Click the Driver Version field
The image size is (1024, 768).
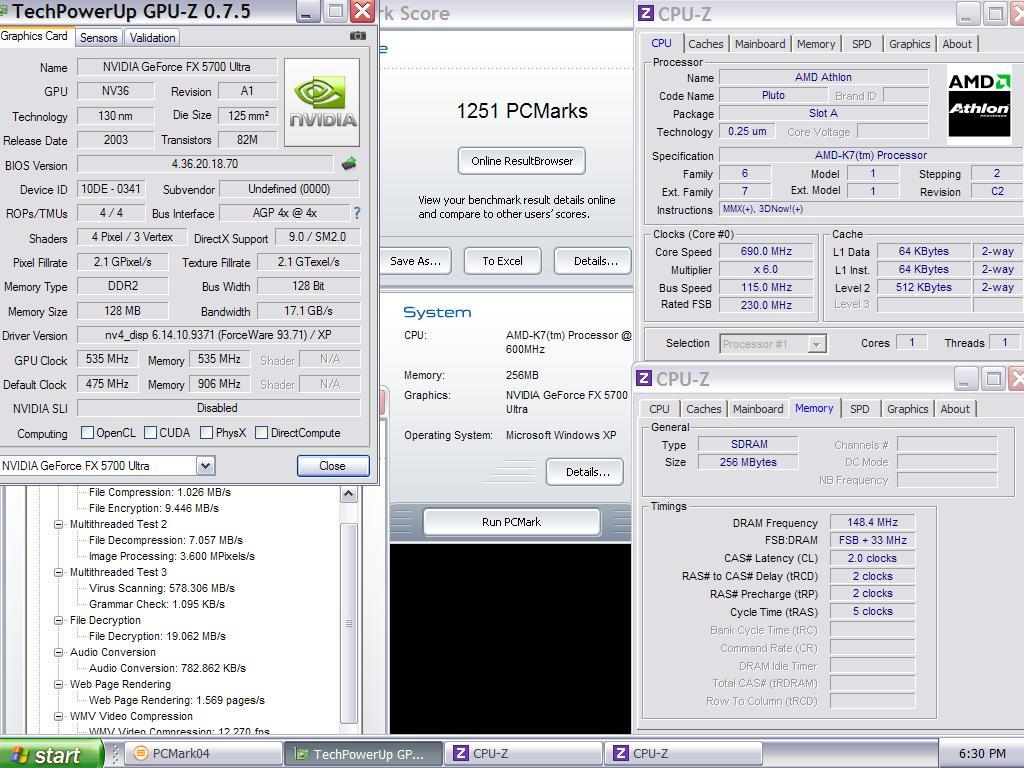[x=218, y=335]
